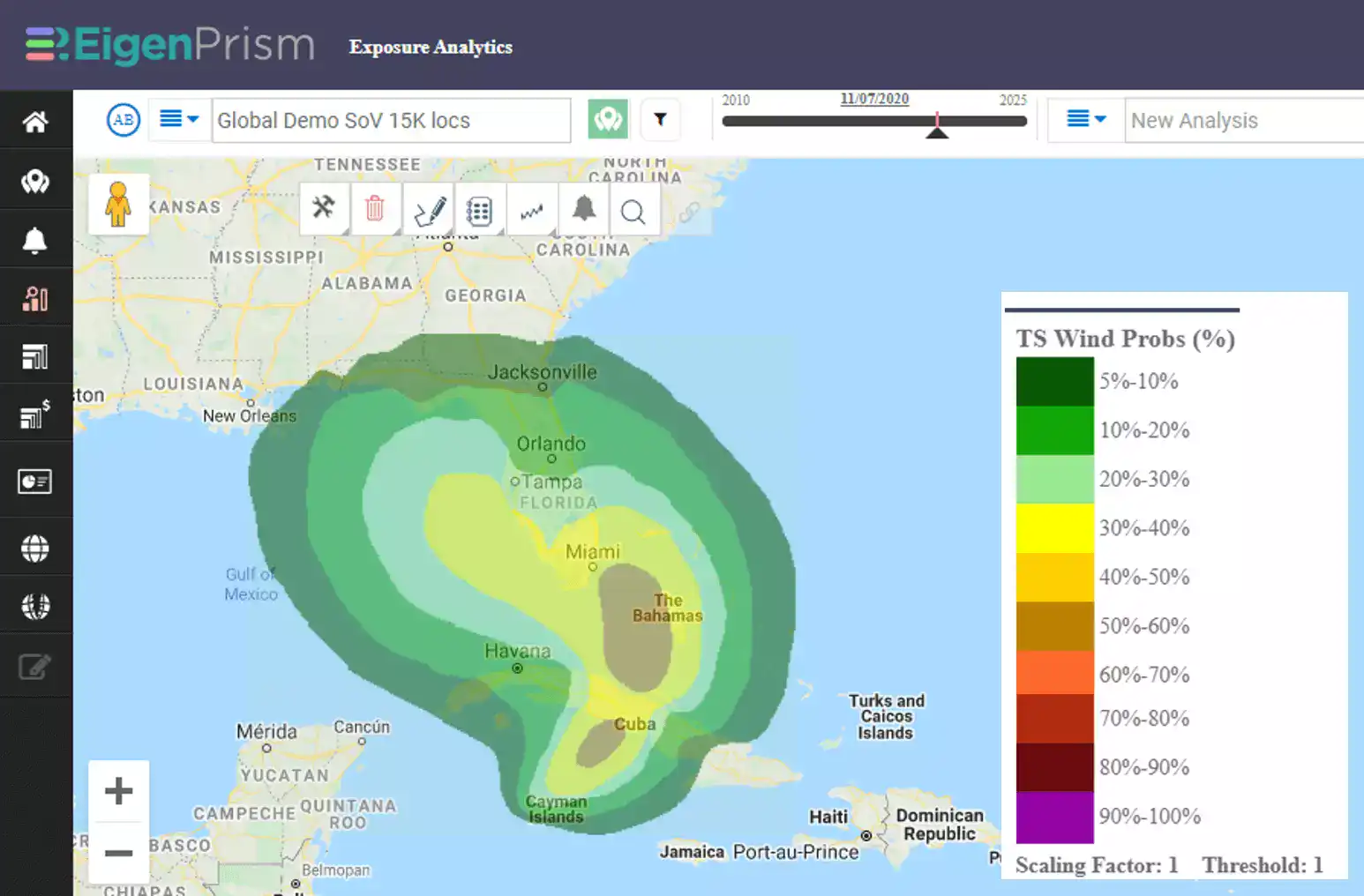Expand the analysis list dropdown near New Analysis

pyautogui.click(x=1086, y=118)
